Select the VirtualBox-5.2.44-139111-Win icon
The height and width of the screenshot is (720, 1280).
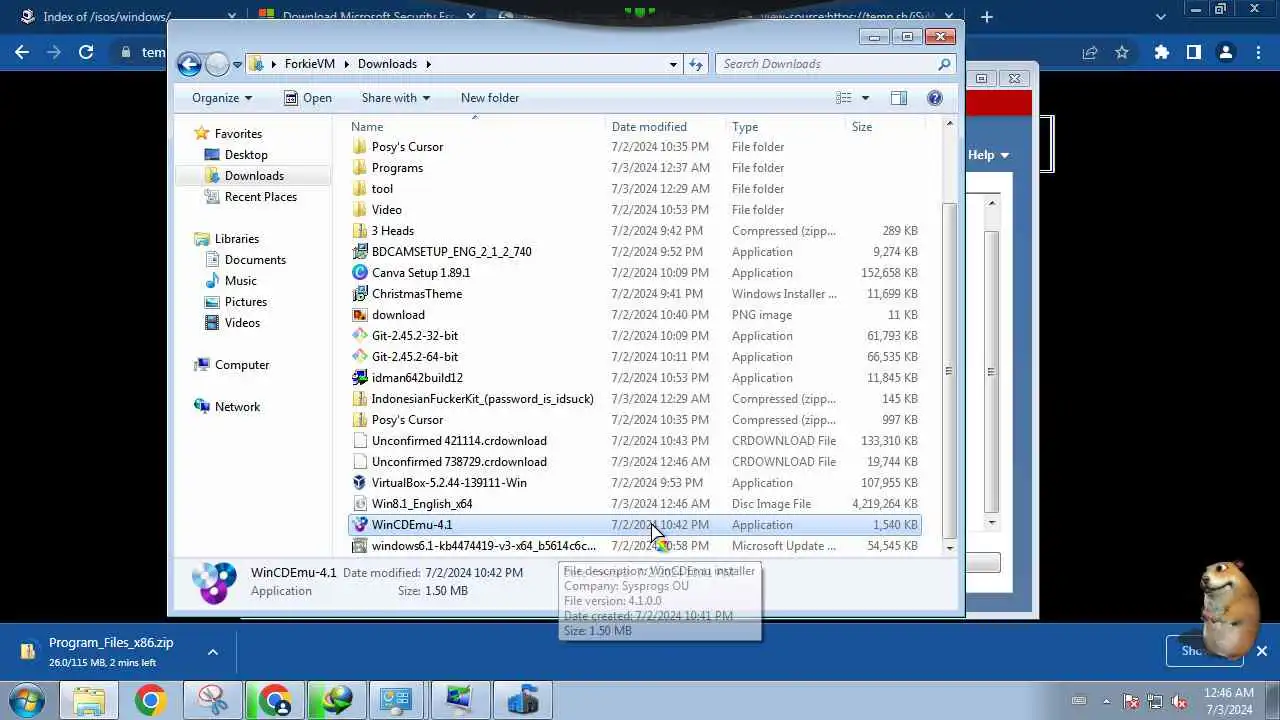coord(360,483)
